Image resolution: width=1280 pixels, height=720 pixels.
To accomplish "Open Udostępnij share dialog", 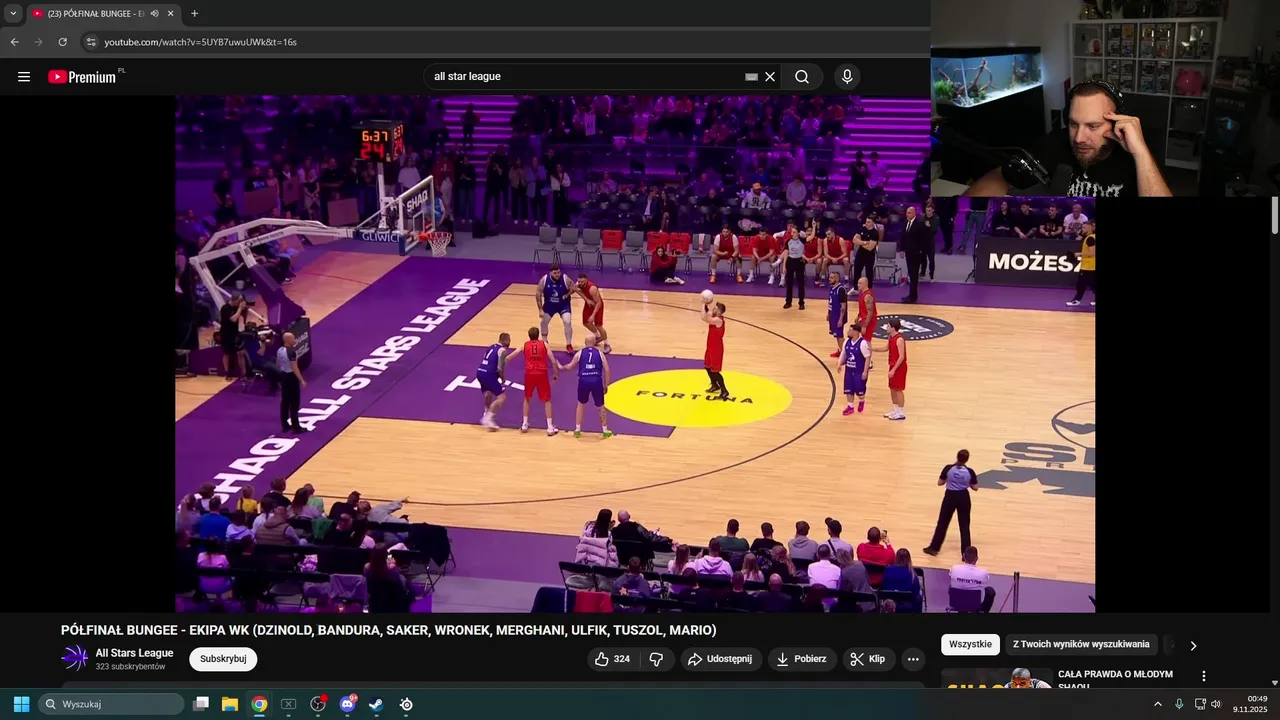I will (721, 659).
